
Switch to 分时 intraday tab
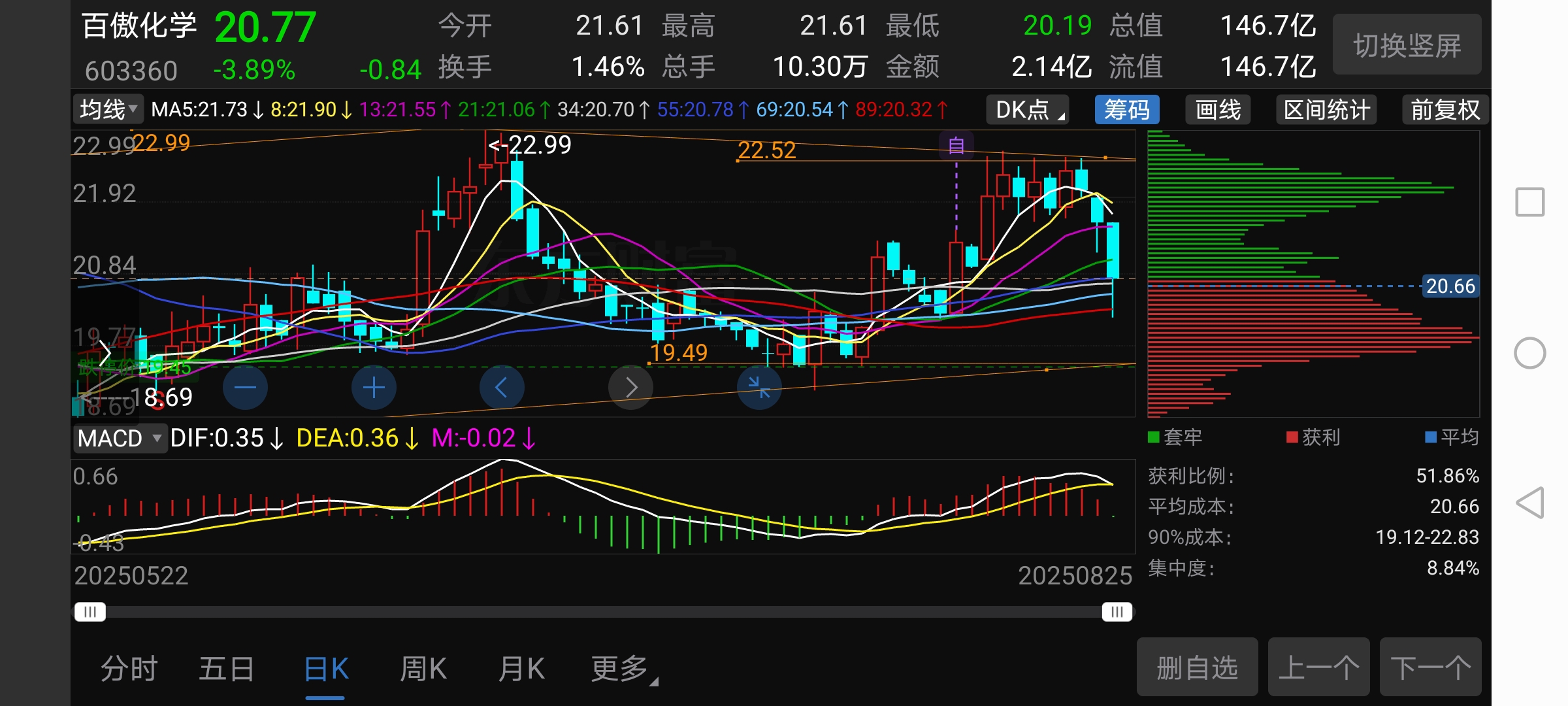[129, 669]
